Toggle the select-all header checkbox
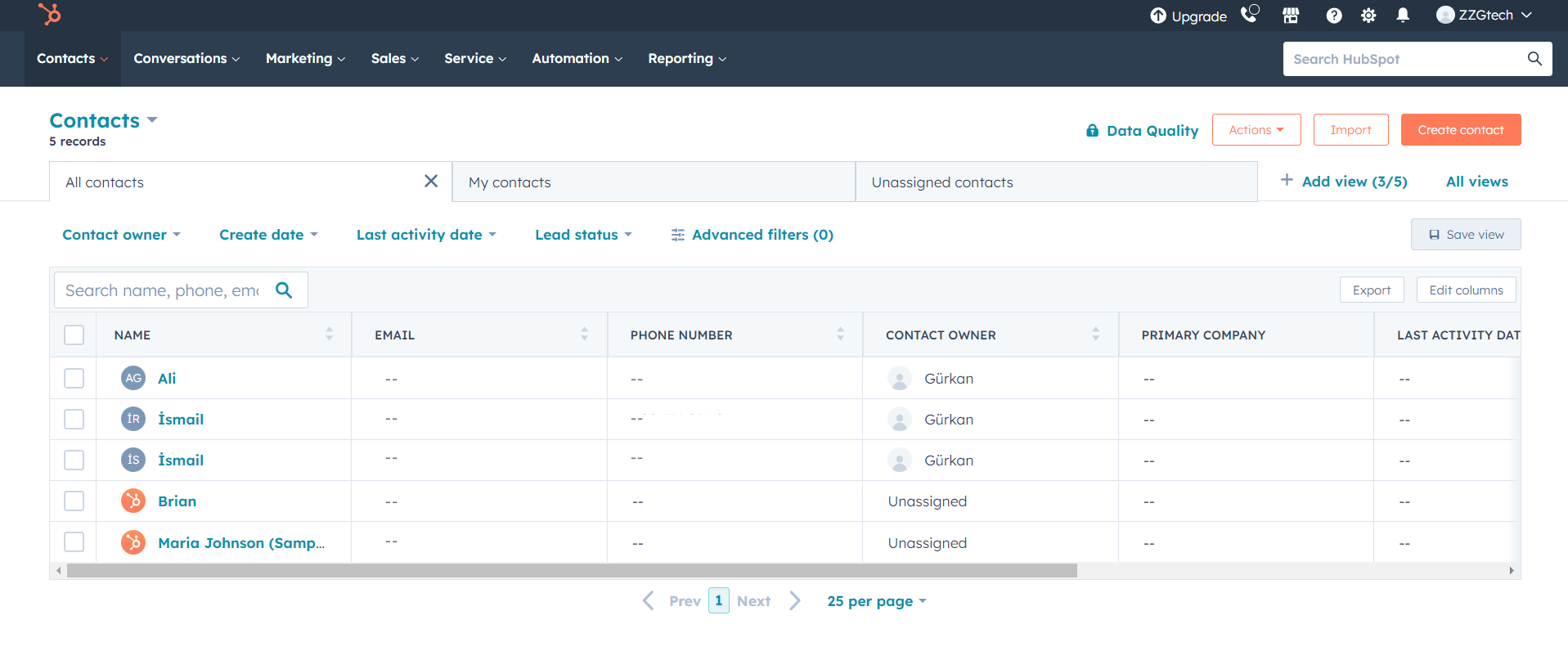Screen dimensions: 1568x656 (74, 335)
